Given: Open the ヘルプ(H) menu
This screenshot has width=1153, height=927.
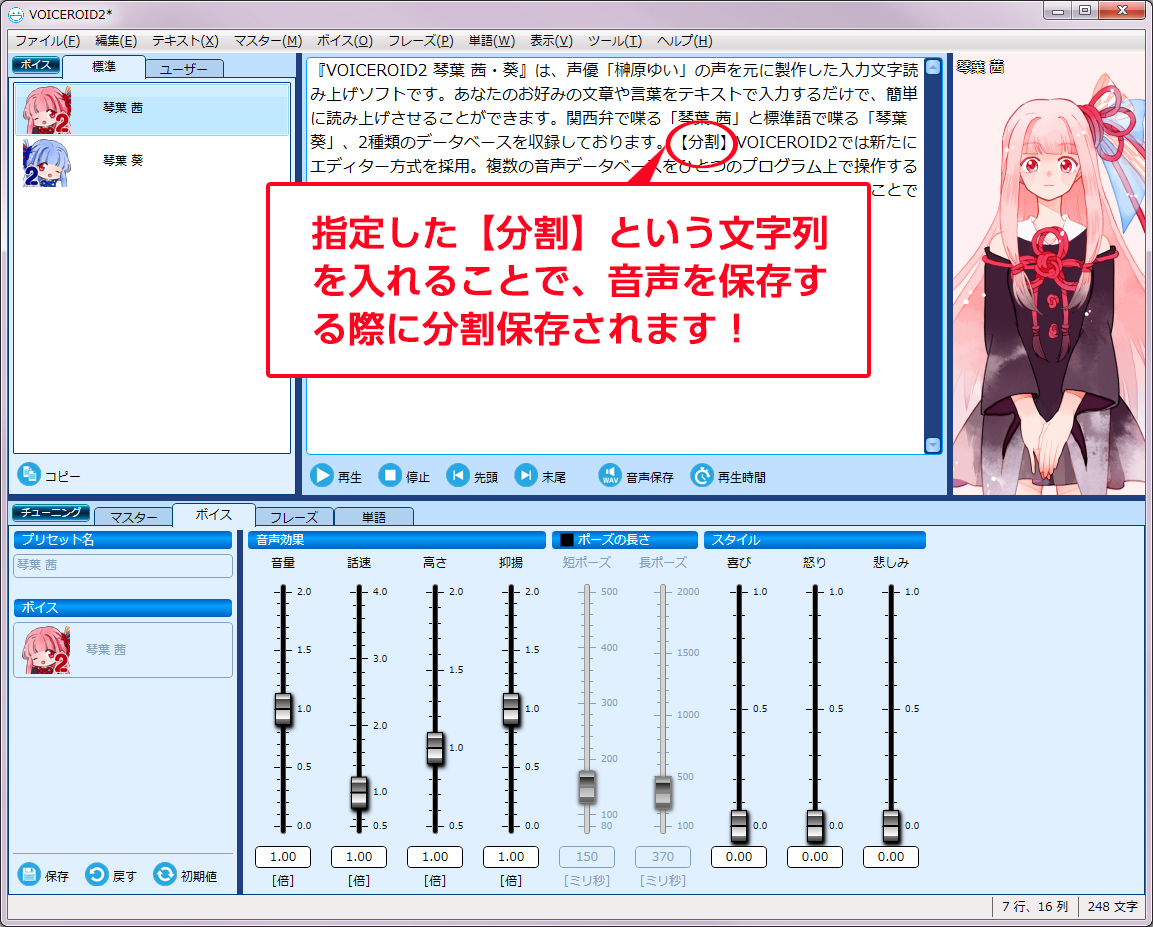Looking at the screenshot, I should 685,41.
